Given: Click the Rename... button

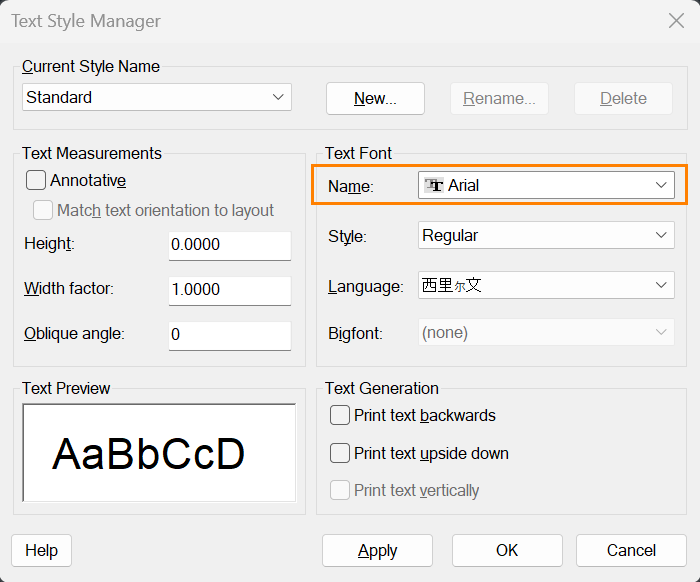Looking at the screenshot, I should [x=499, y=98].
